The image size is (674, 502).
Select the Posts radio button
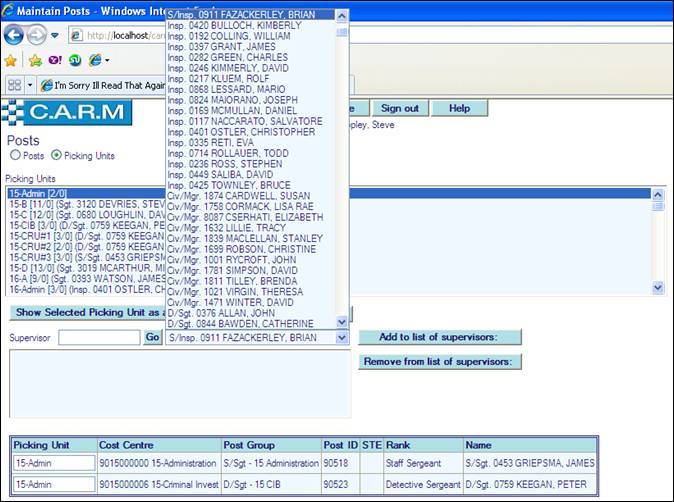(x=15, y=155)
